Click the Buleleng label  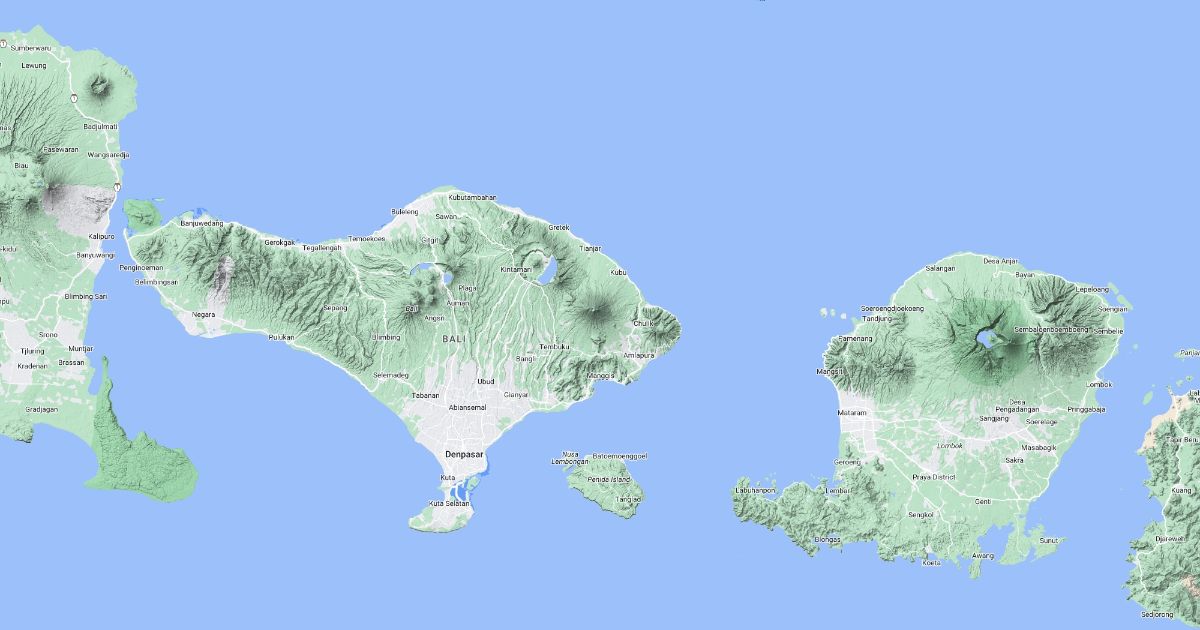405,211
